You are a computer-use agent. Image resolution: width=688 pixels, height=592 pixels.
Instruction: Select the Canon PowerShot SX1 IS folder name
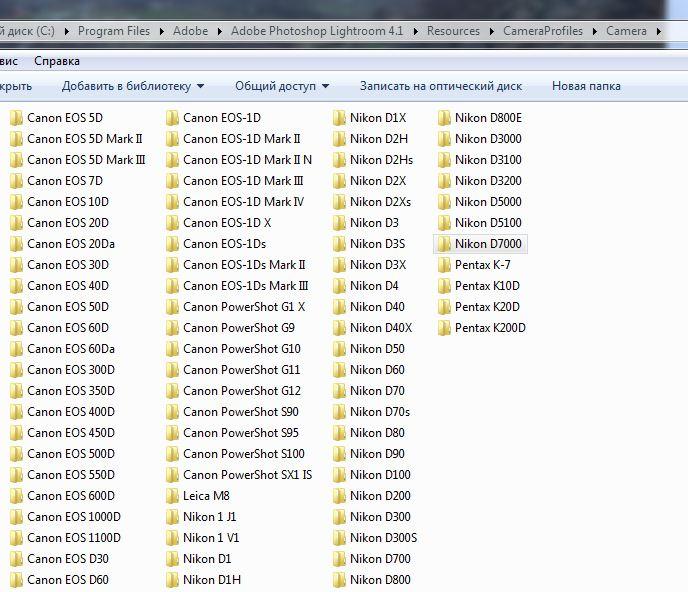coord(247,475)
